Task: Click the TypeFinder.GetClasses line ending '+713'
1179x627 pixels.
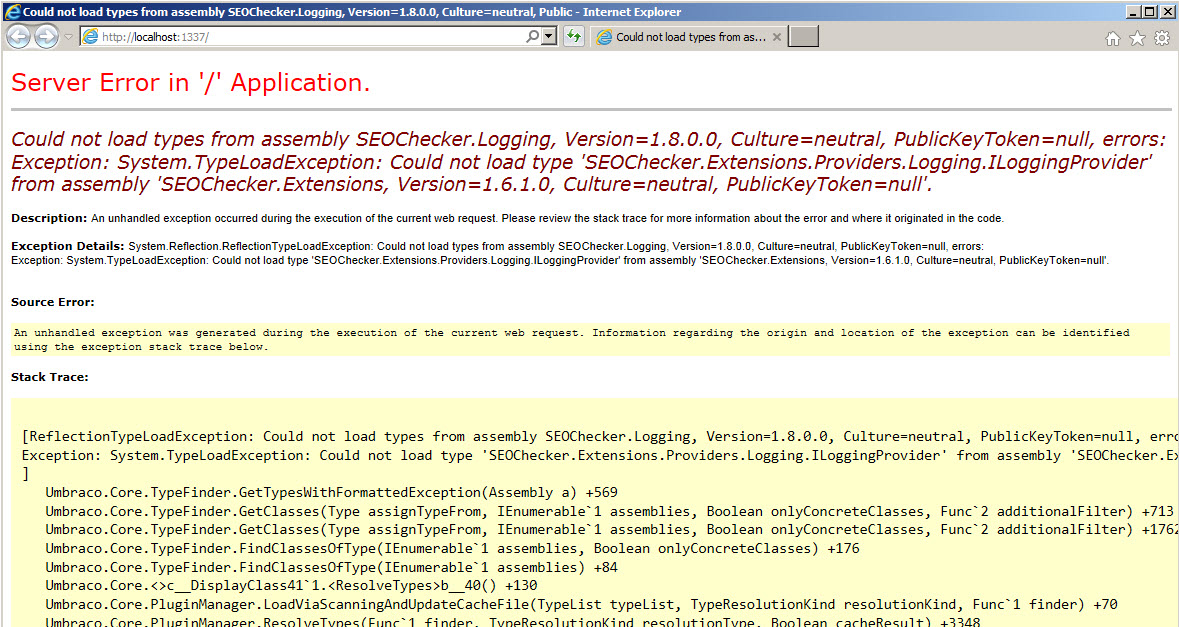Action: pyautogui.click(x=609, y=511)
